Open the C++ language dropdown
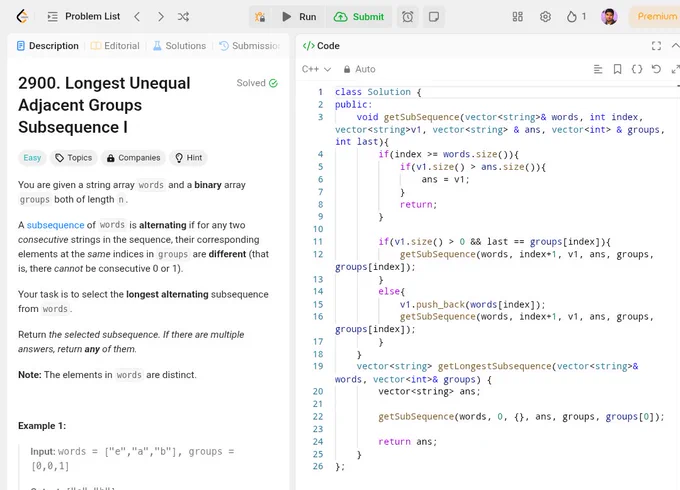The height and width of the screenshot is (490, 680). tap(316, 69)
